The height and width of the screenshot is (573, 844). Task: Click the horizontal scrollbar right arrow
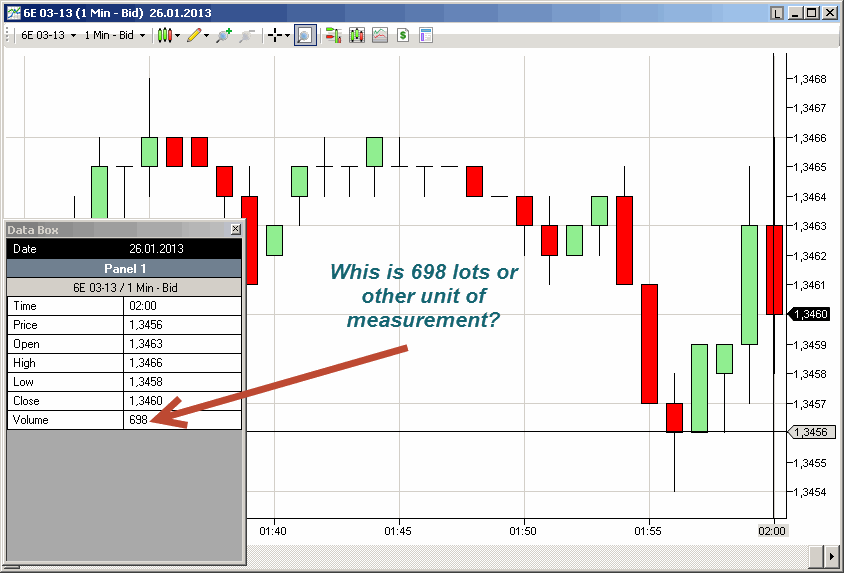click(x=830, y=555)
